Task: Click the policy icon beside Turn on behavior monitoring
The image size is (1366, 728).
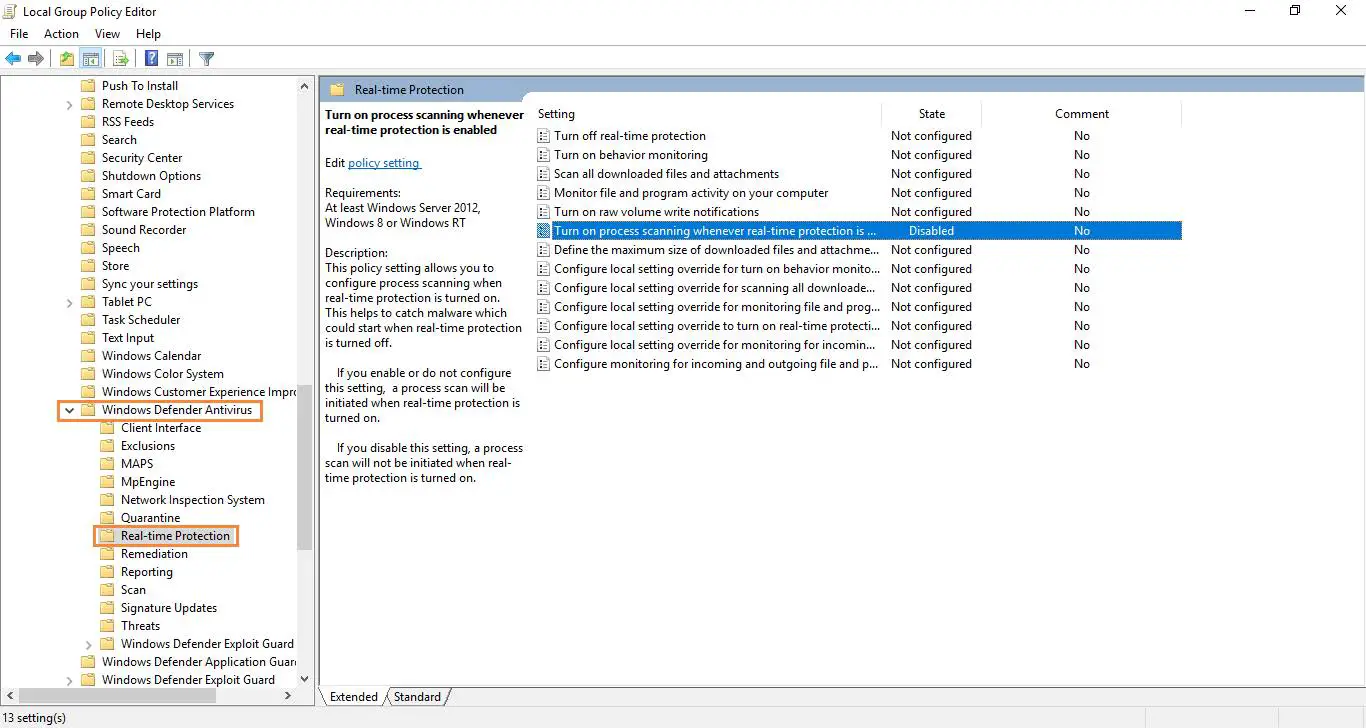Action: (544, 155)
